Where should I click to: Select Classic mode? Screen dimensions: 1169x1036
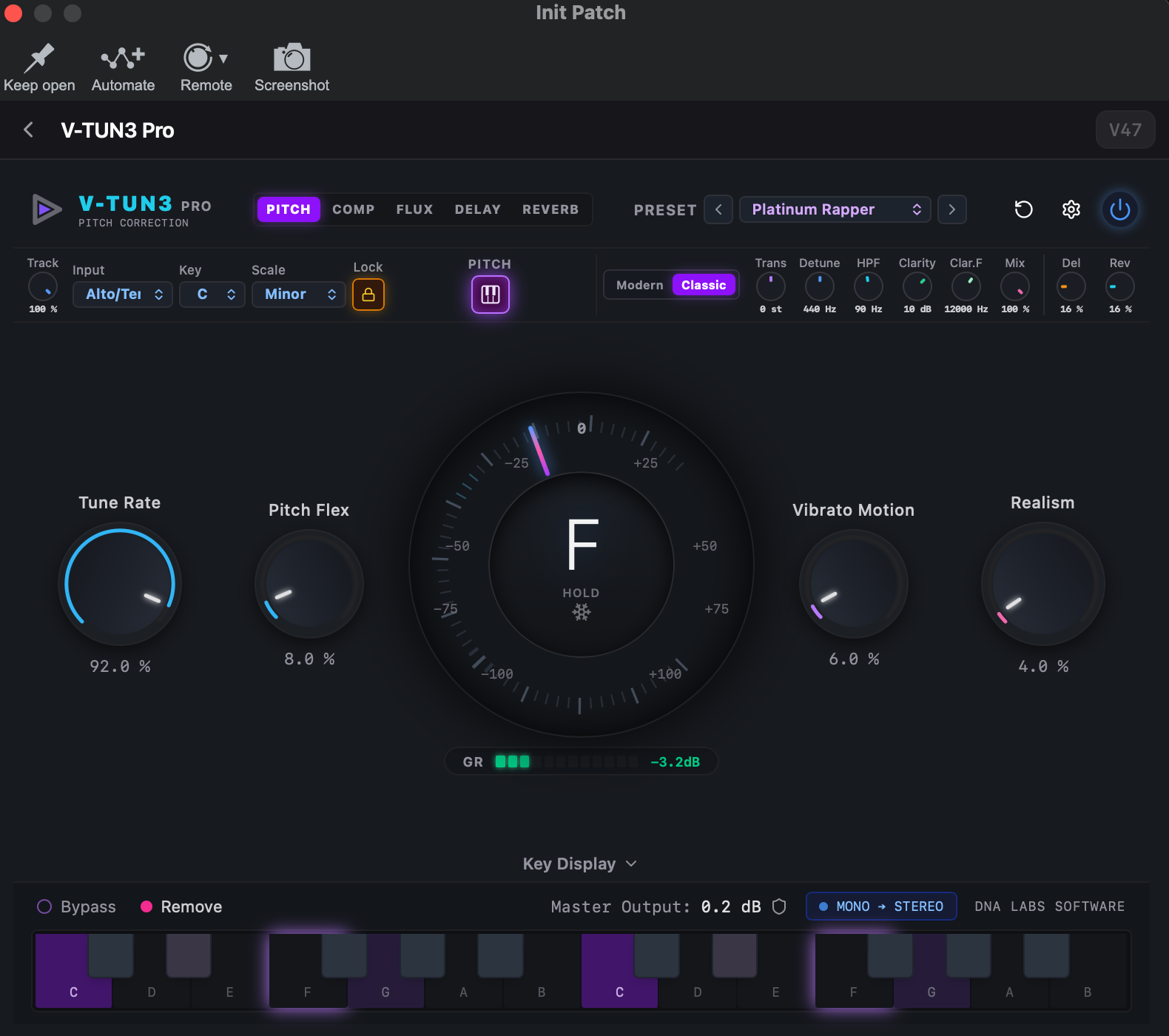[704, 285]
